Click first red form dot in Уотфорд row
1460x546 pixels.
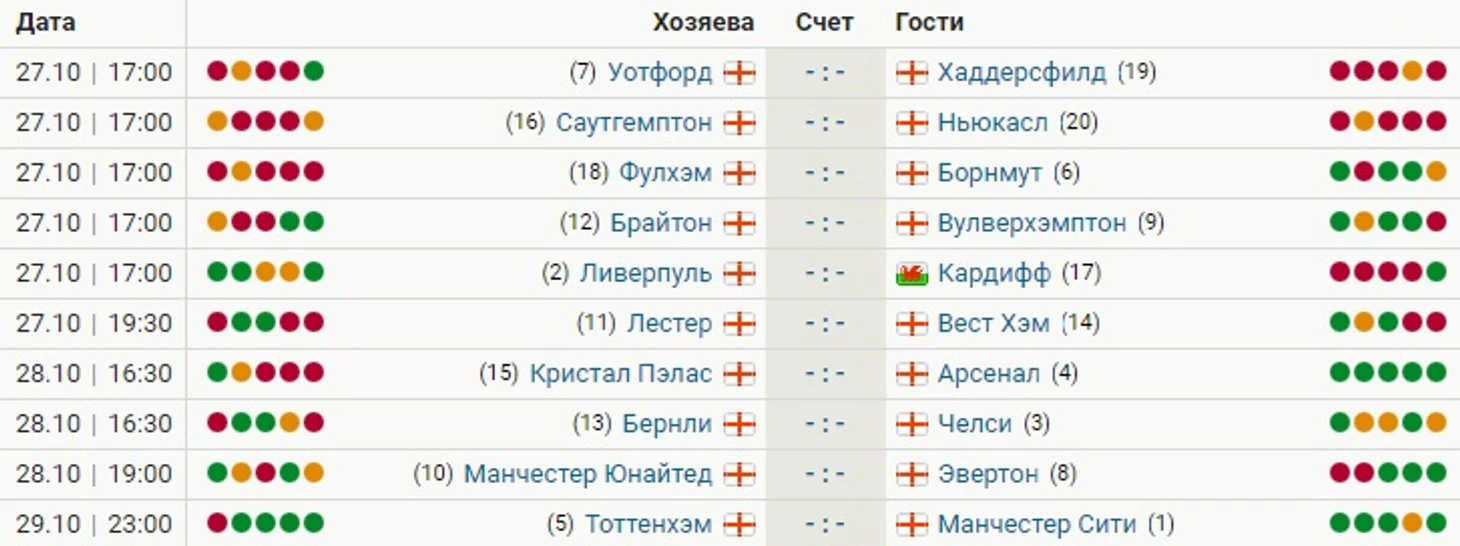pyautogui.click(x=217, y=71)
